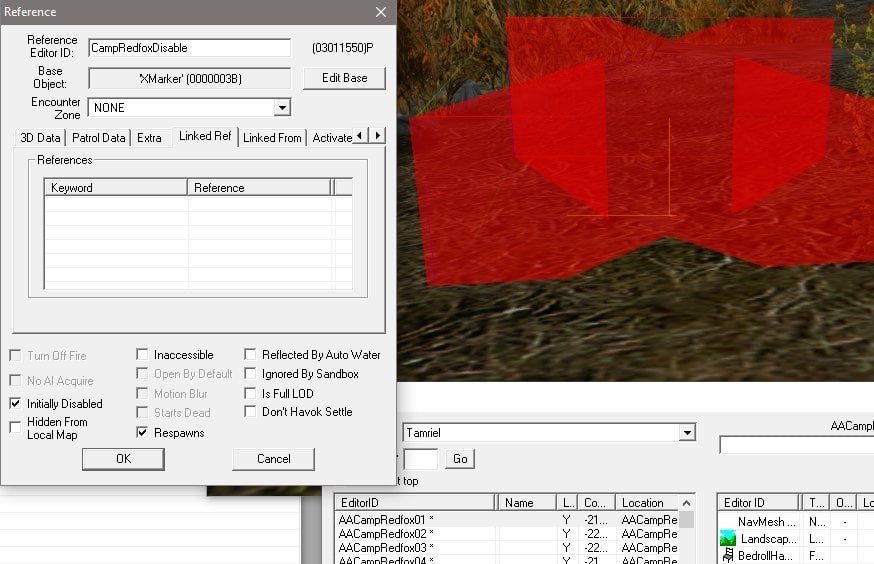Screen dimensions: 874x564
Task: Close the Reference dialog
Action: tap(381, 12)
